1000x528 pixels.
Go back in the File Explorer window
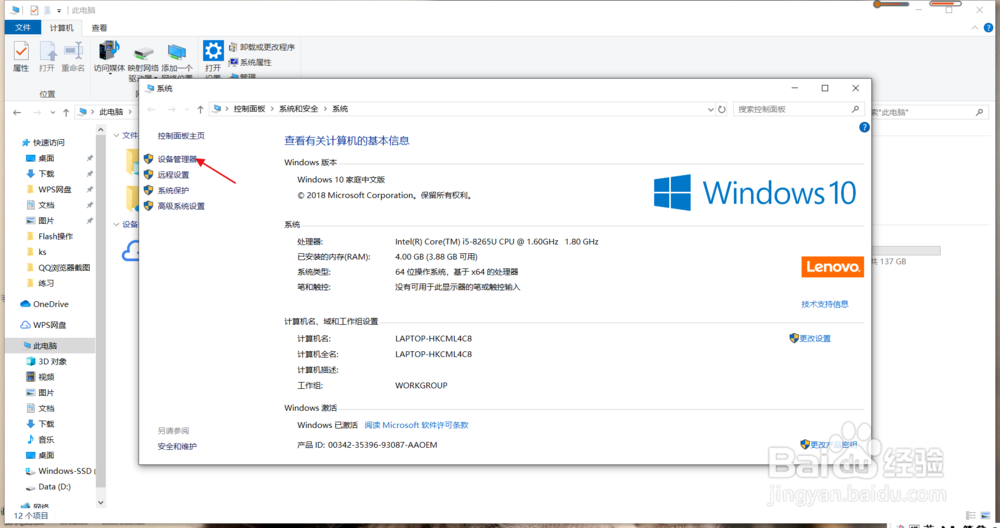coord(17,112)
